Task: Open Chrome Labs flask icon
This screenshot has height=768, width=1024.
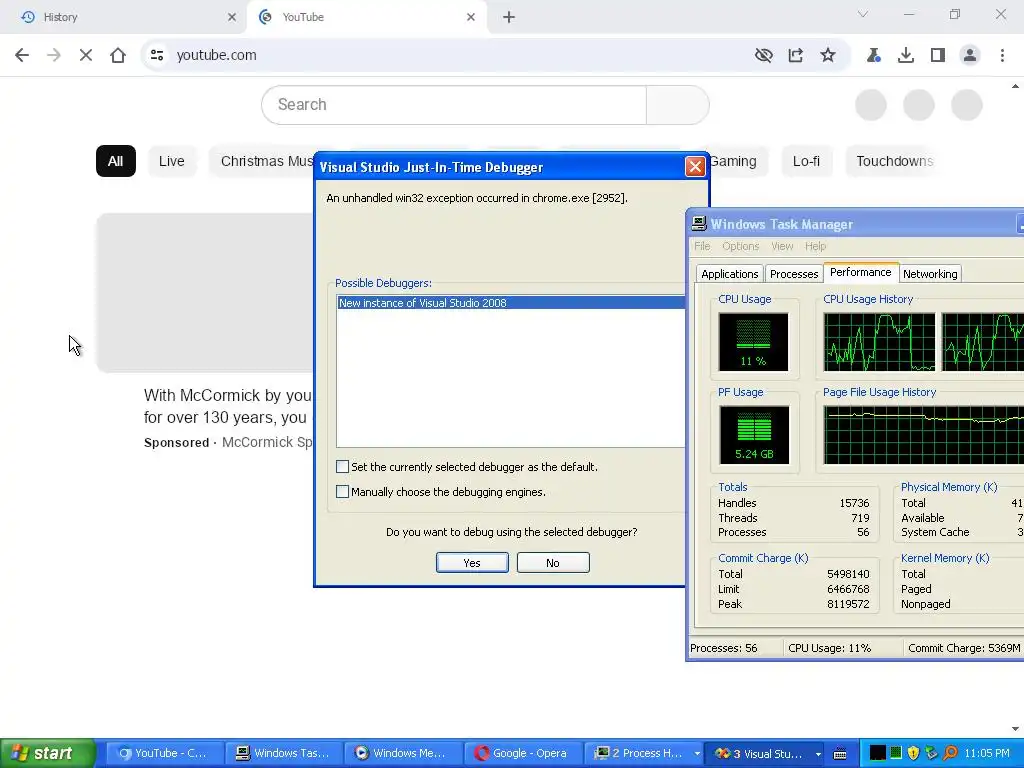Action: (x=873, y=56)
